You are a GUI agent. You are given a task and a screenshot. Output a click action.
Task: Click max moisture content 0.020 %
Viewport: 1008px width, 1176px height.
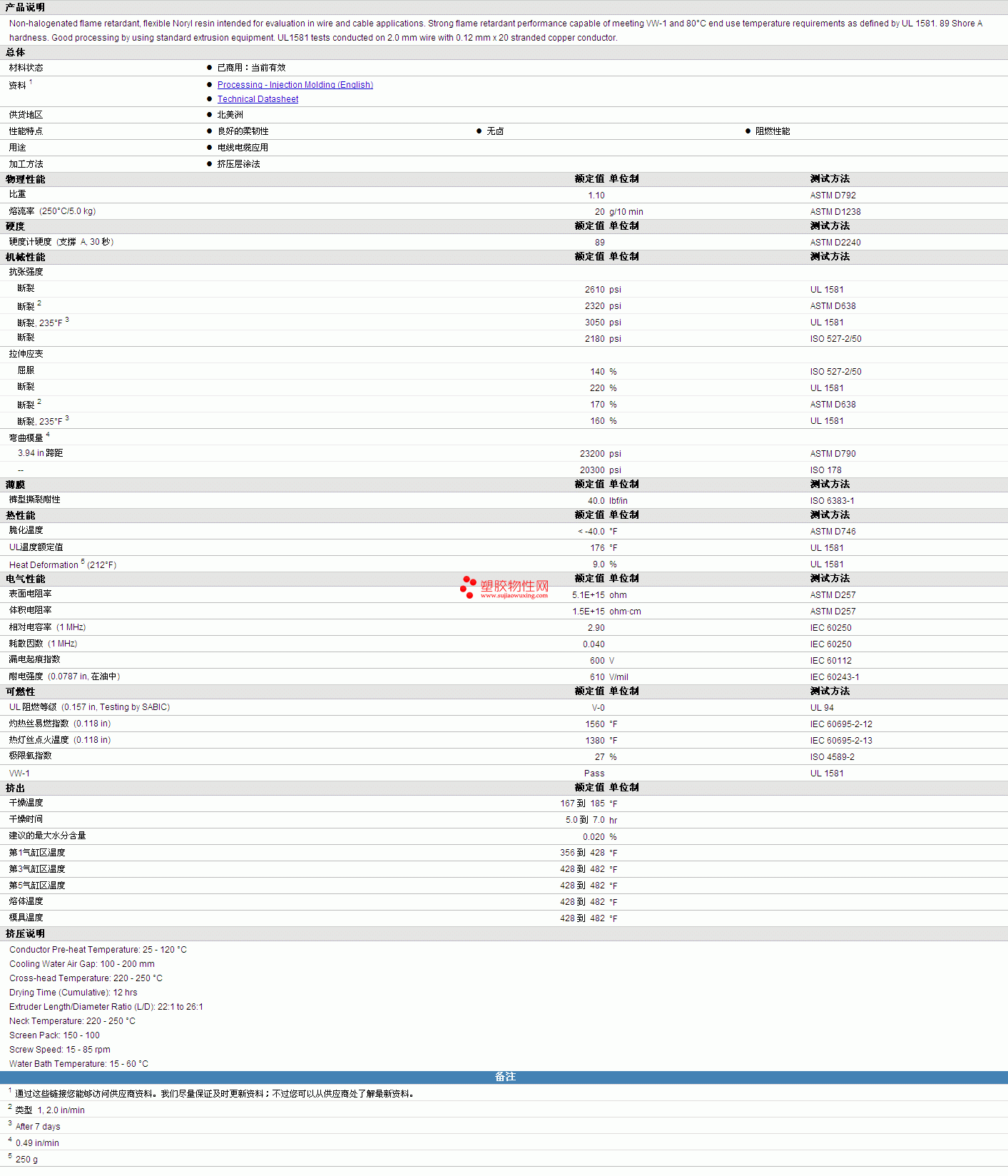point(600,837)
